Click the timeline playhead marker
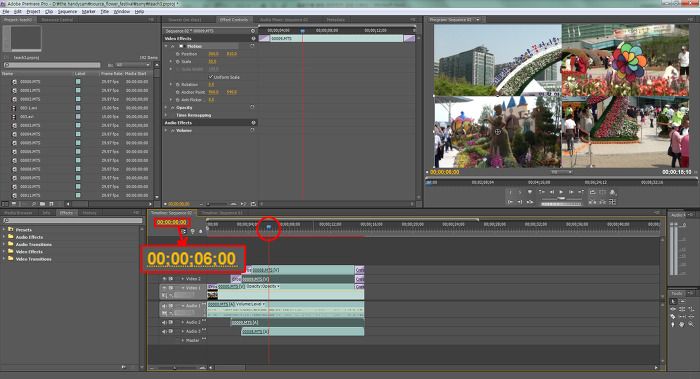 click(x=269, y=227)
